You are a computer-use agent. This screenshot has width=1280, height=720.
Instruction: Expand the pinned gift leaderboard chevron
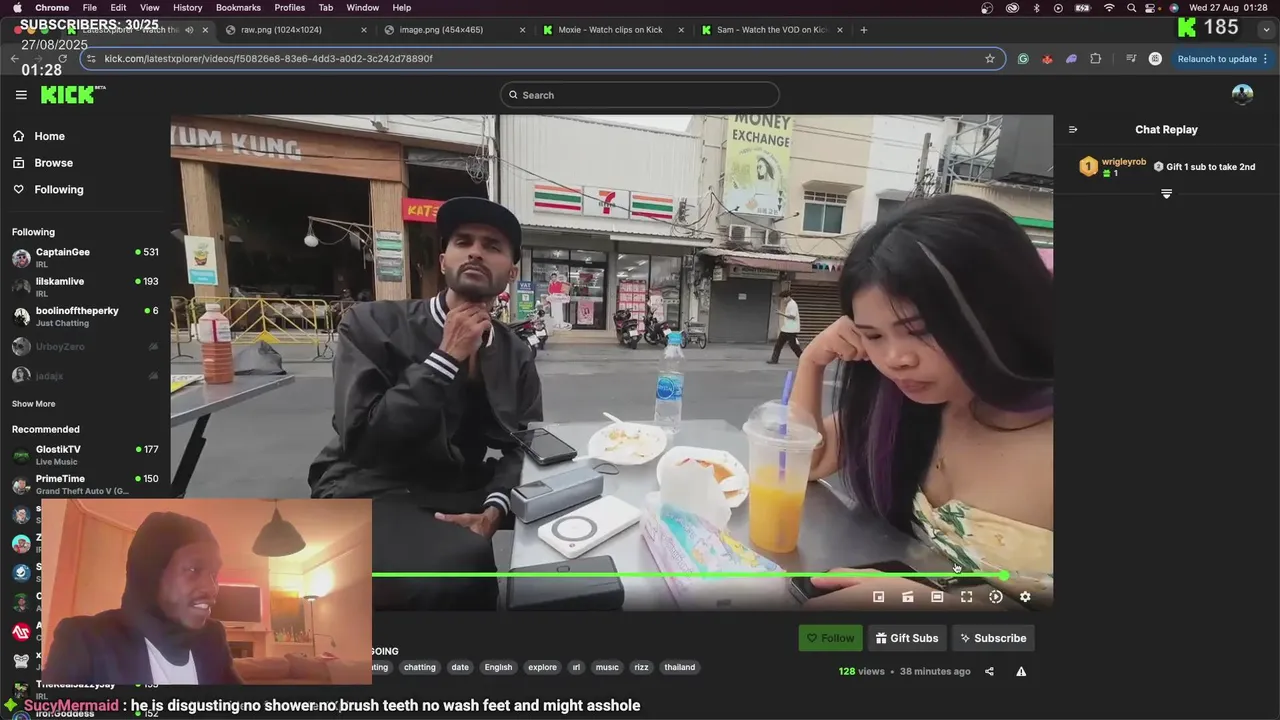[1166, 194]
